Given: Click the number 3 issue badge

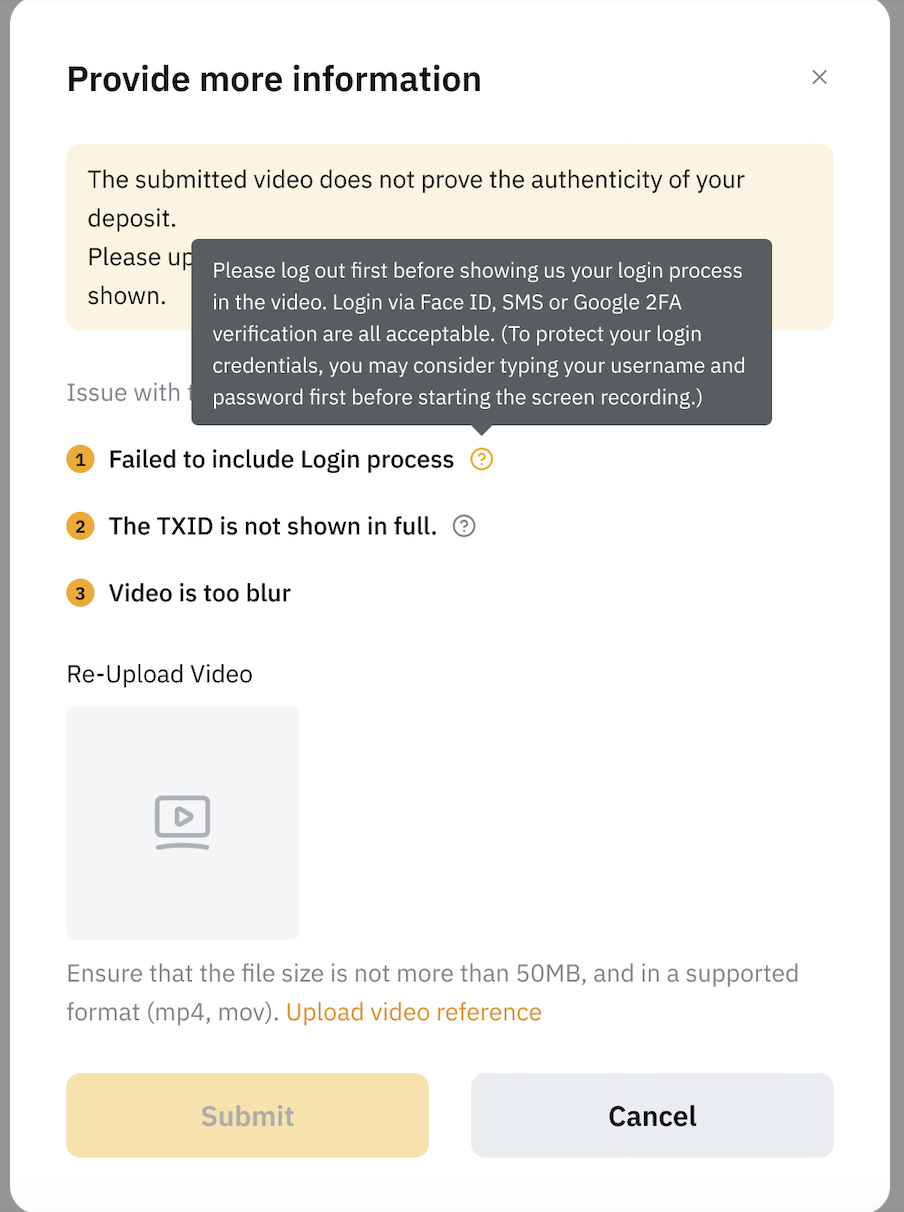Looking at the screenshot, I should [80, 593].
